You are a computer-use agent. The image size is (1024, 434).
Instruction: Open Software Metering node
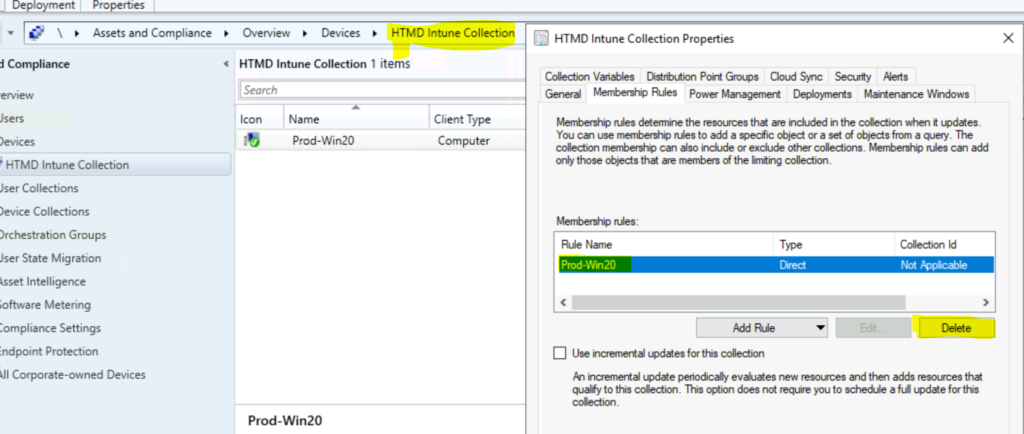(x=45, y=304)
